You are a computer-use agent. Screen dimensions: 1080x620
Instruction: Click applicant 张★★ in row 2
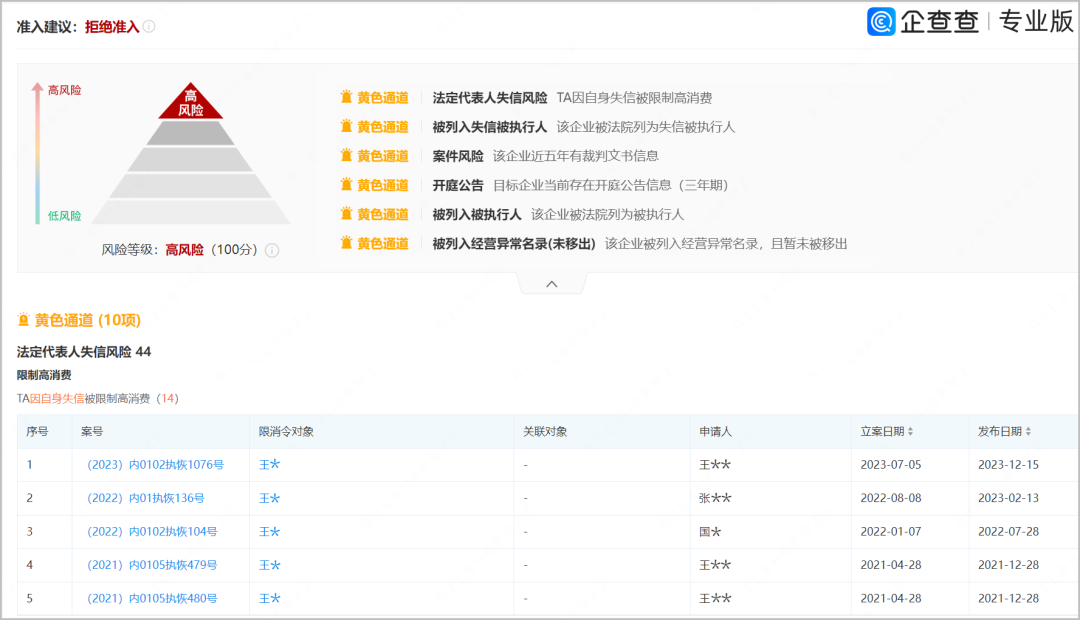[x=716, y=498]
